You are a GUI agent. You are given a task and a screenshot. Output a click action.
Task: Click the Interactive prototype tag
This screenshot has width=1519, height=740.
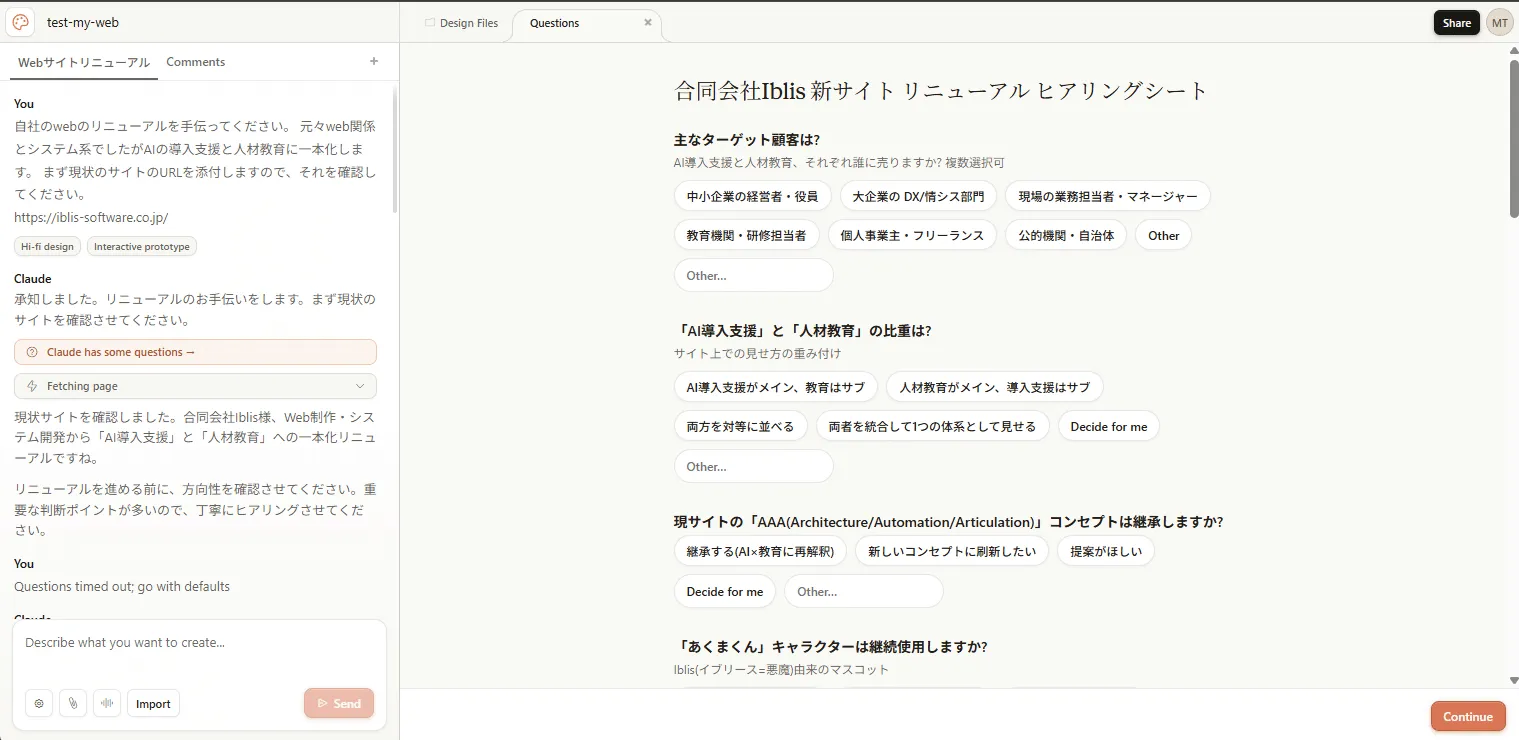pos(142,246)
